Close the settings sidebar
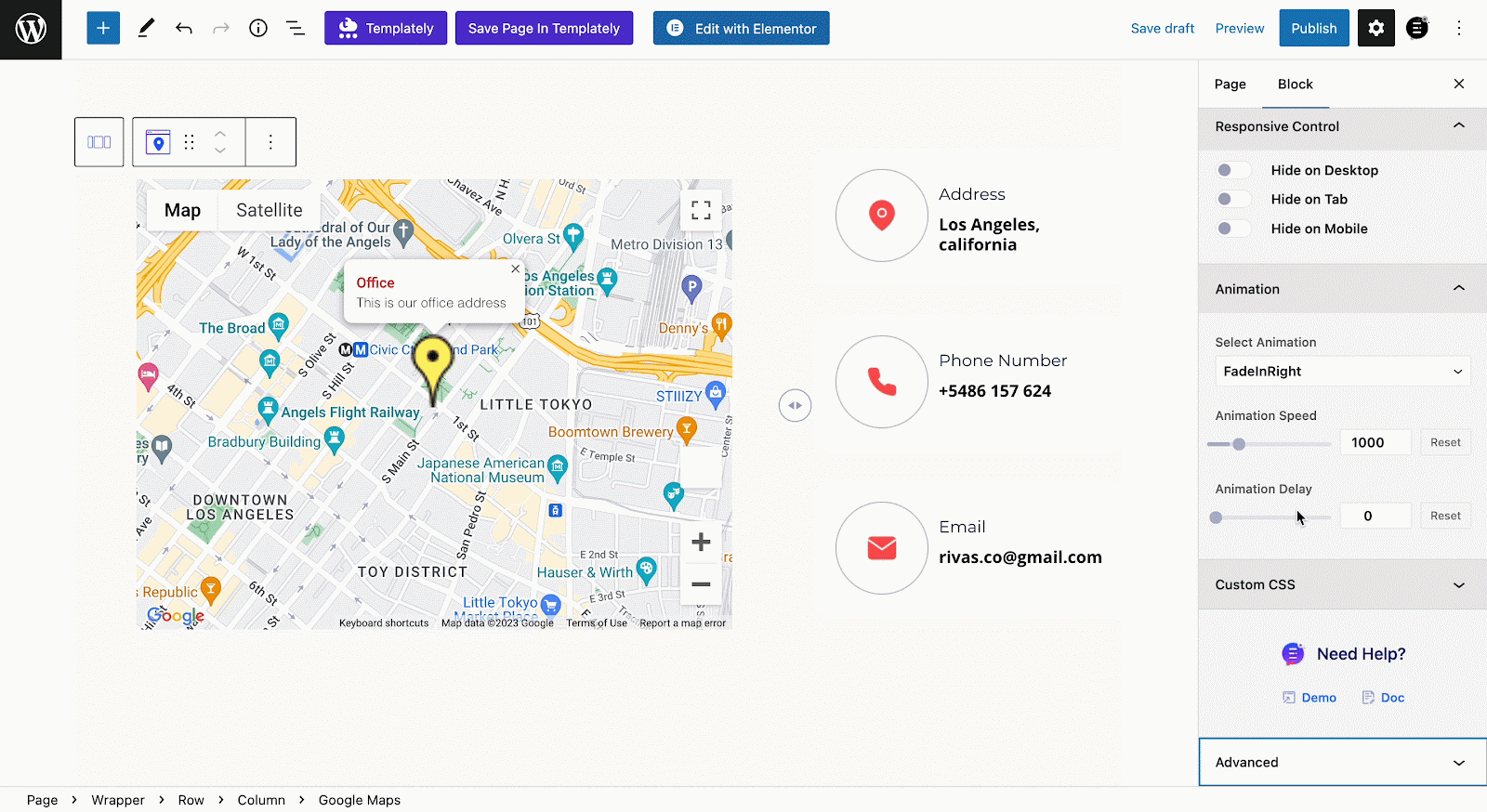The image size is (1487, 812). (1459, 84)
